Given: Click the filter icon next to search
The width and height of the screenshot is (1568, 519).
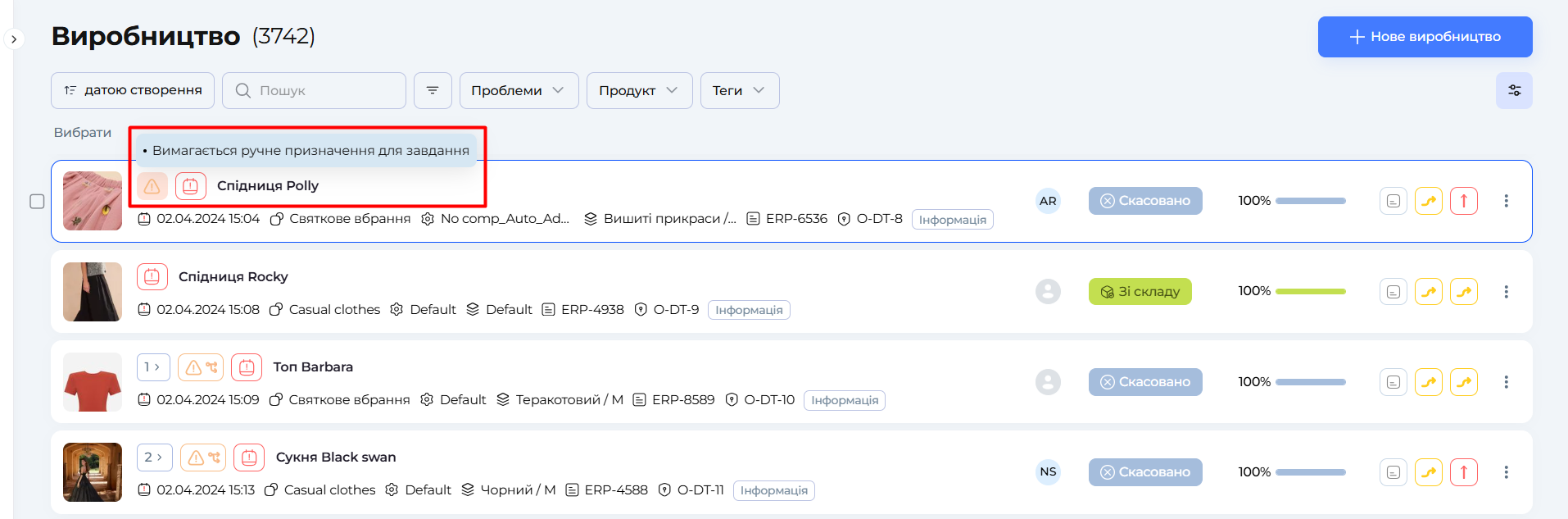Looking at the screenshot, I should [433, 90].
